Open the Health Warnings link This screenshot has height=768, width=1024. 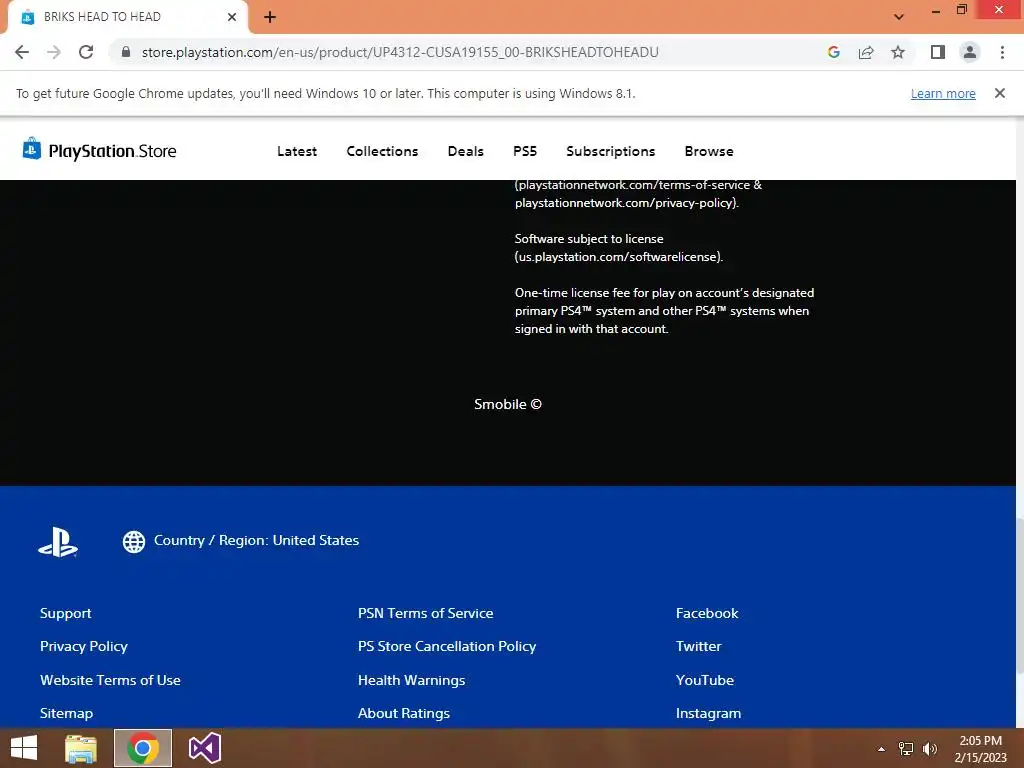coord(411,680)
